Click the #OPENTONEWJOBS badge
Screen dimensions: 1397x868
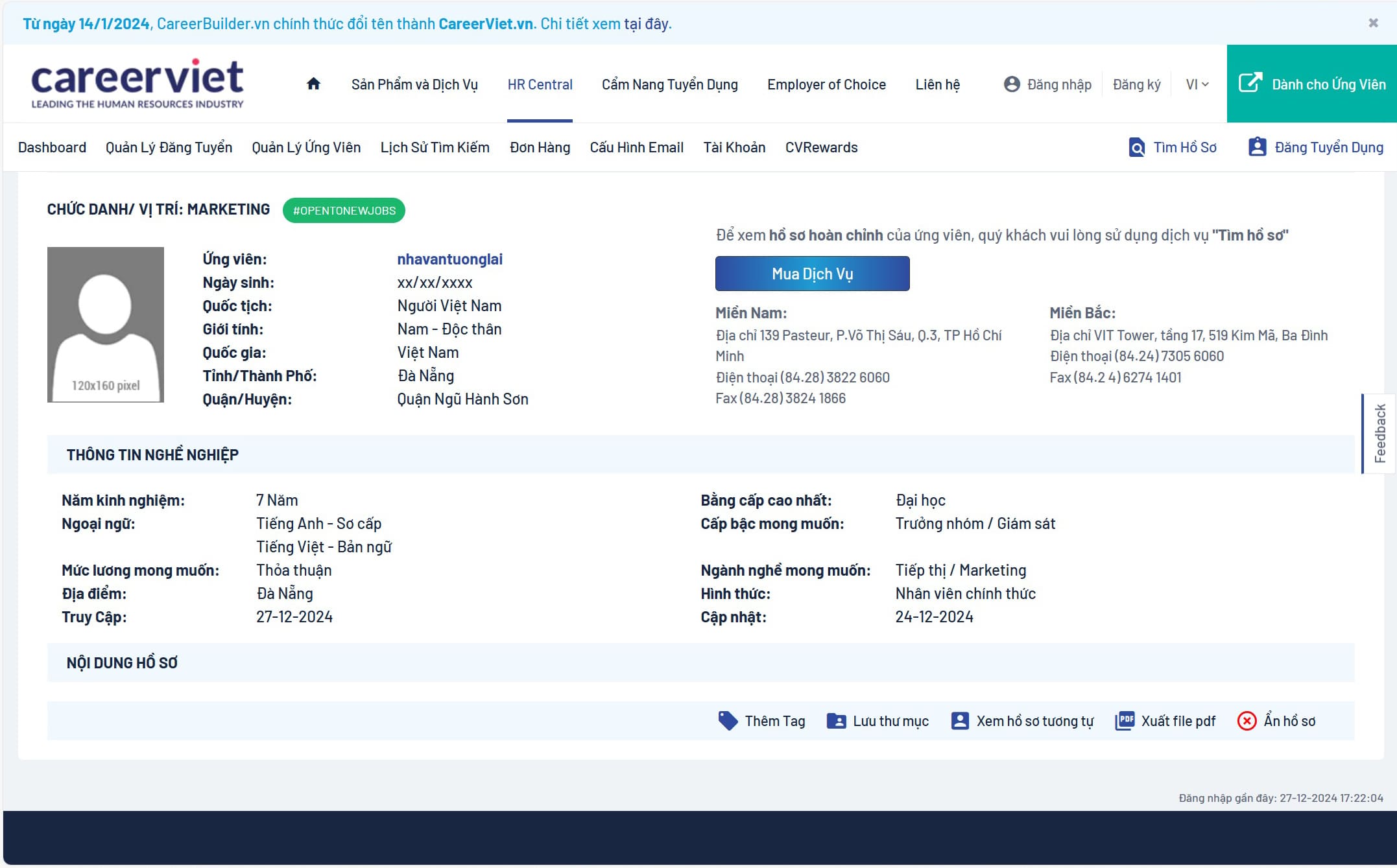tap(344, 211)
